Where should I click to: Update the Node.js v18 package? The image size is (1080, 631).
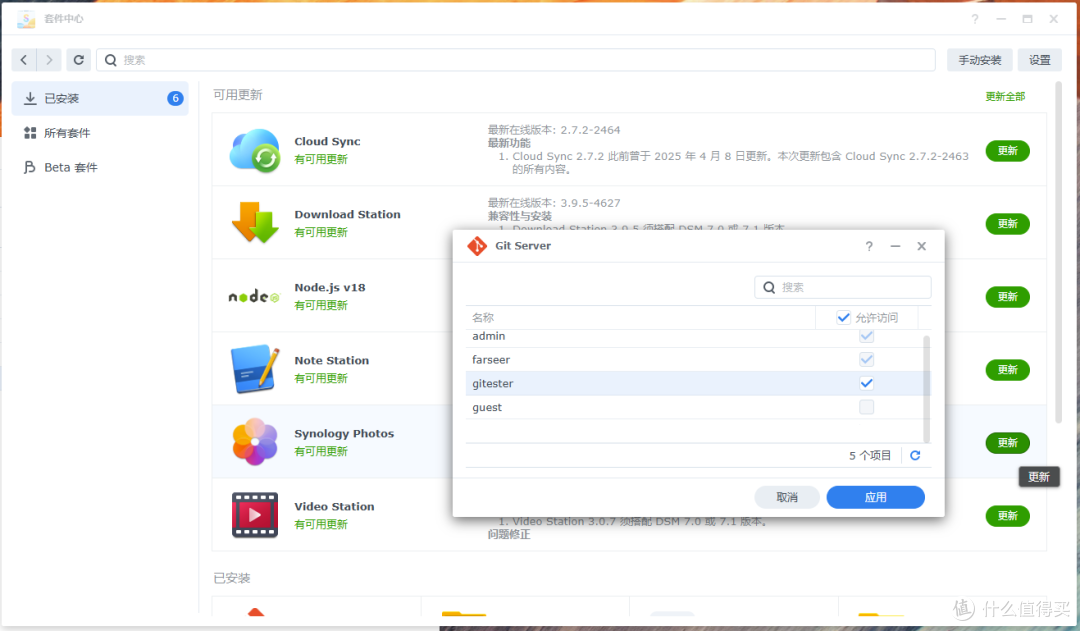(x=1008, y=297)
